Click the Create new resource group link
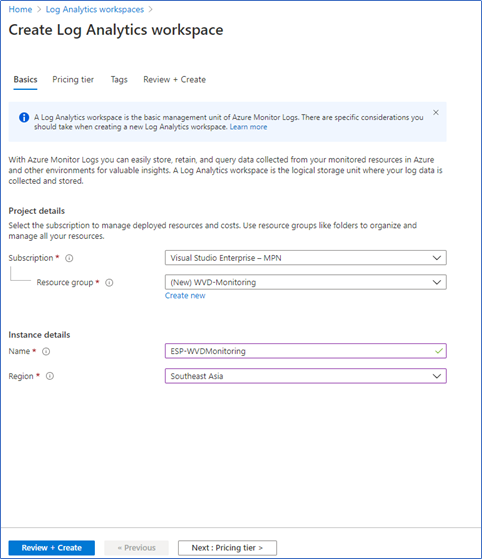Screen dimensions: 482x559 click(185, 296)
